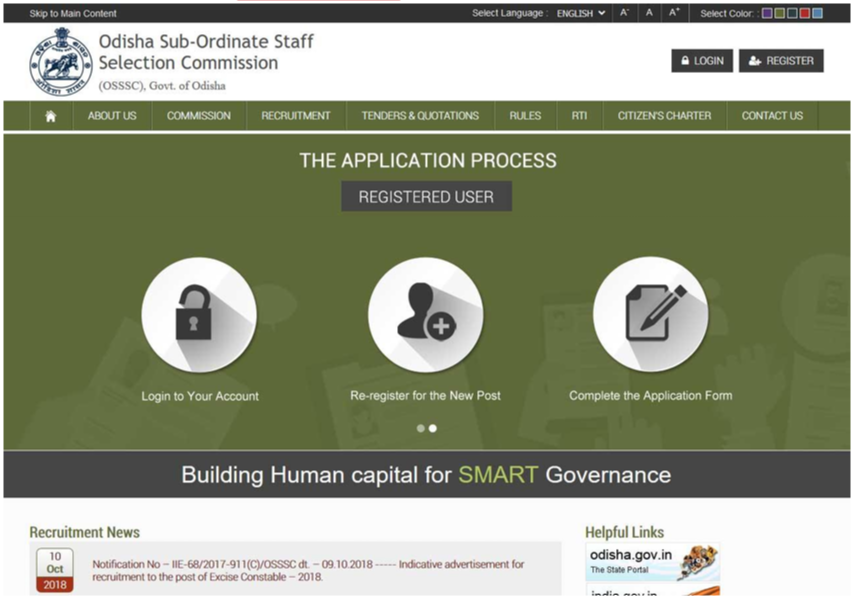The width and height of the screenshot is (851, 597).
Task: Click the pencil application form circle icon
Action: (x=650, y=315)
